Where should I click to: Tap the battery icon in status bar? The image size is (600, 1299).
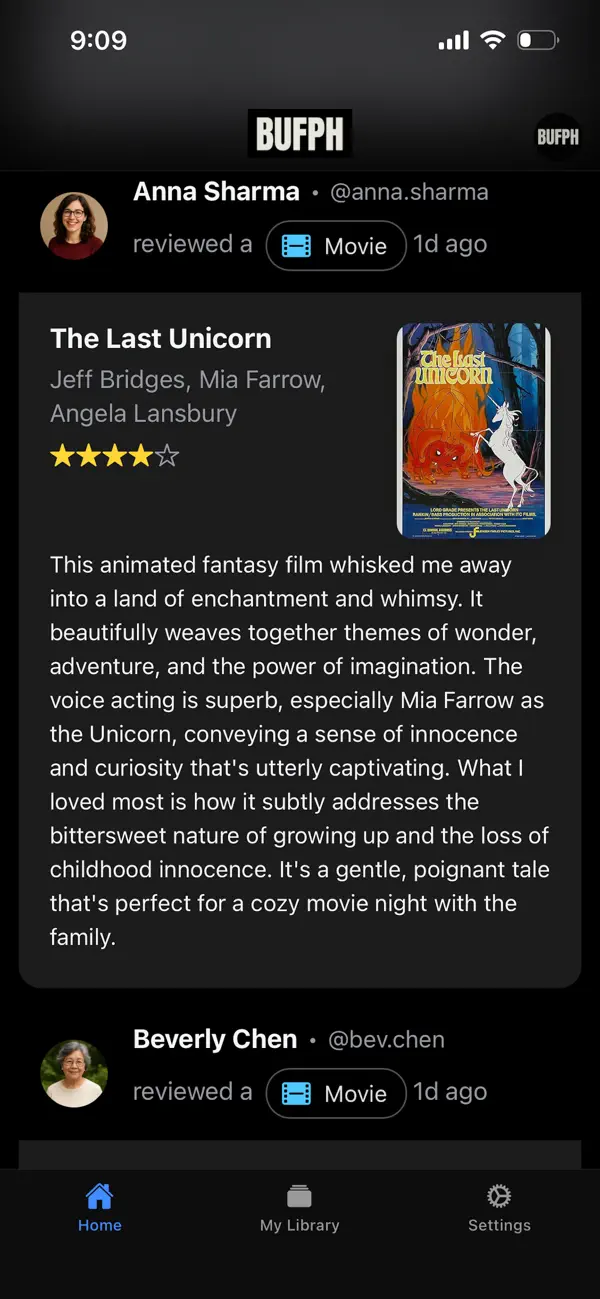(537, 41)
